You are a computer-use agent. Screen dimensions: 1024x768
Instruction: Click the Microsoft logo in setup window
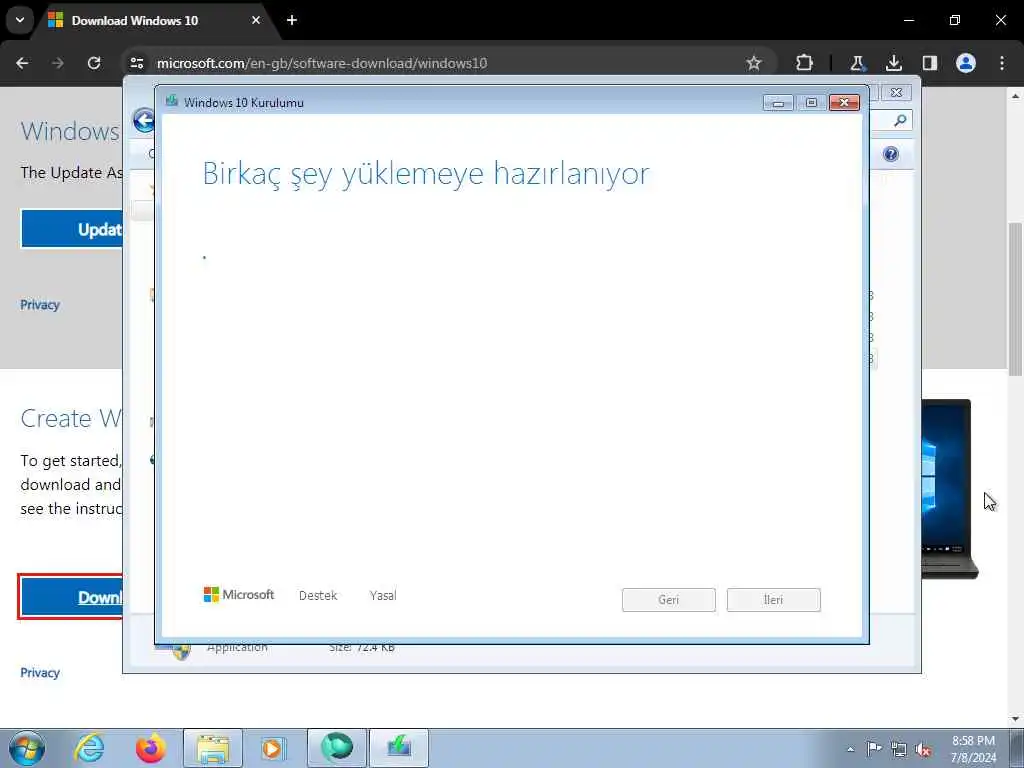239,594
